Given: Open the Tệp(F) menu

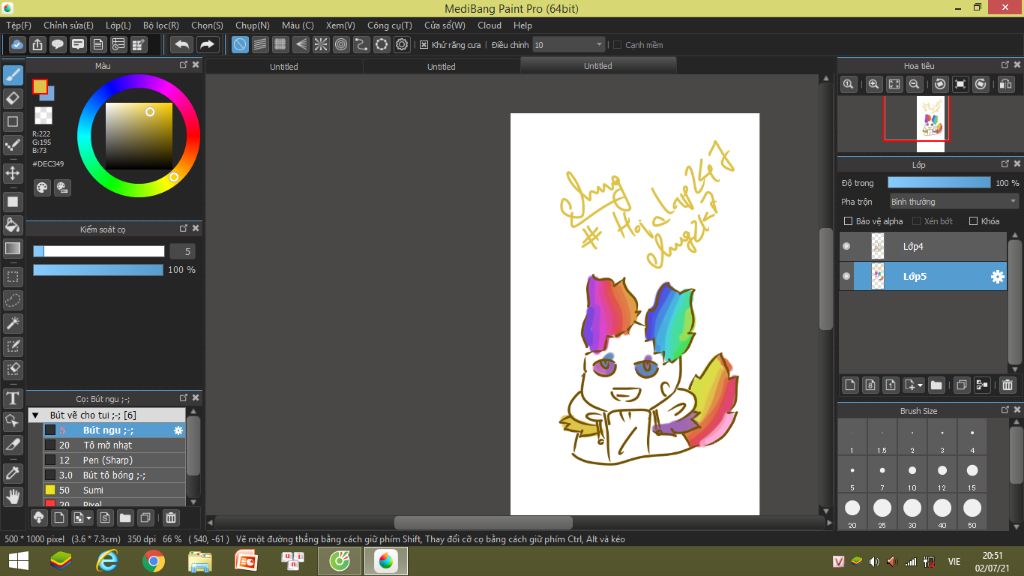Looking at the screenshot, I should [18, 25].
